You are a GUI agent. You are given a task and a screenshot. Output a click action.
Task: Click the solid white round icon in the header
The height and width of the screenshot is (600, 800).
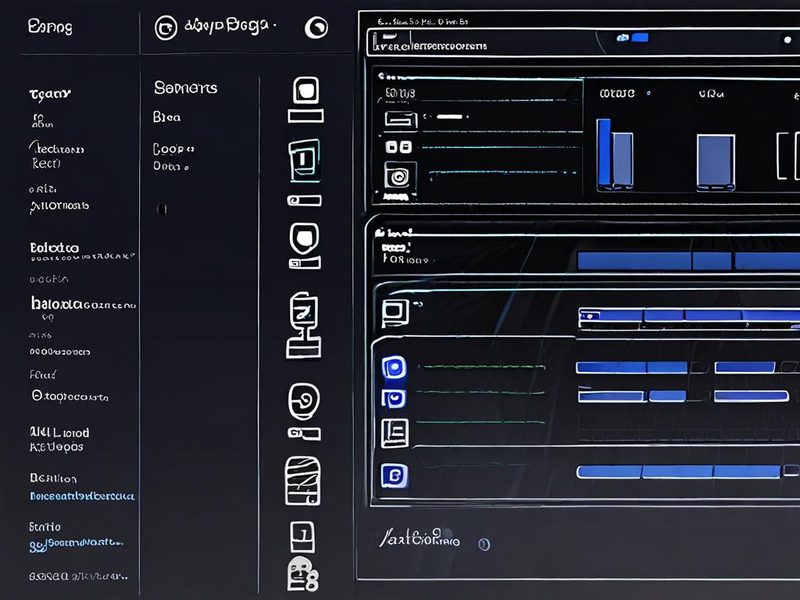[316, 28]
